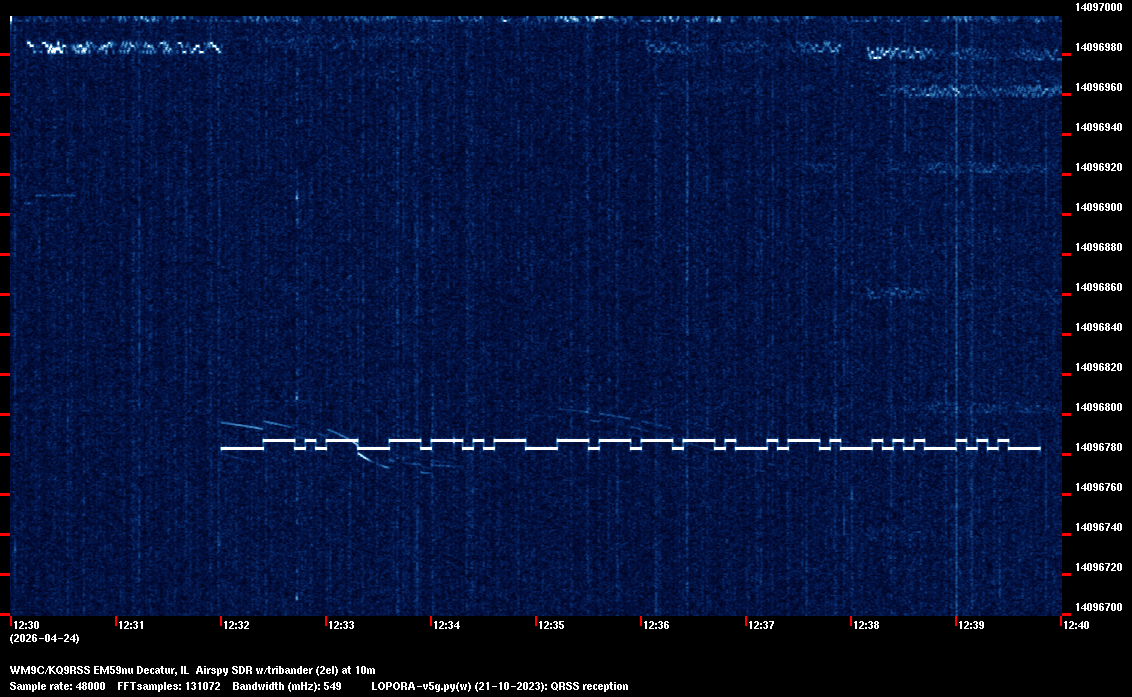
Task: Click the Bandwidth (mHz): 549 text
Action: point(288,686)
